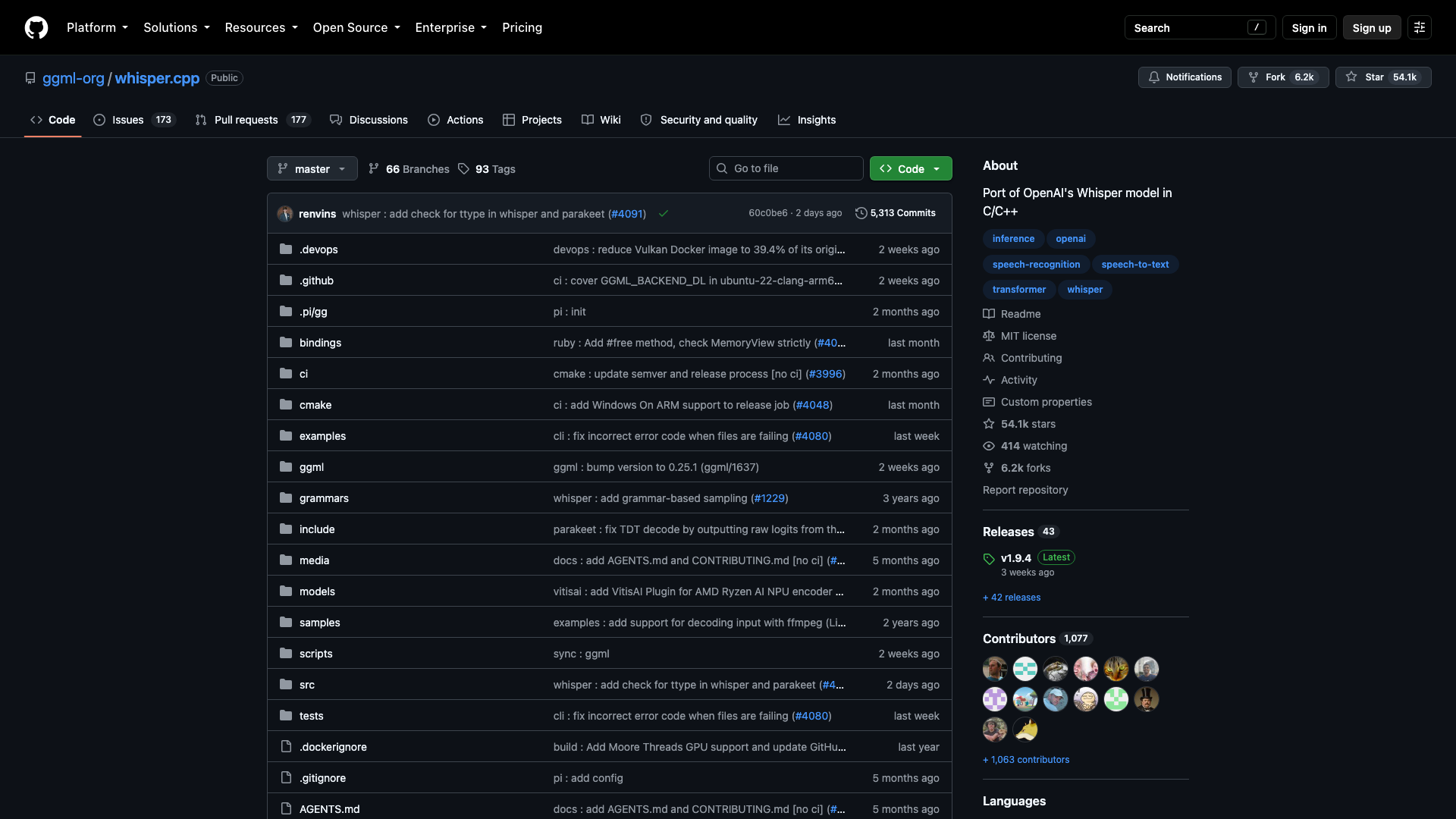
Task: Click the settings sliders icon beside Sign up
Action: tap(1420, 27)
